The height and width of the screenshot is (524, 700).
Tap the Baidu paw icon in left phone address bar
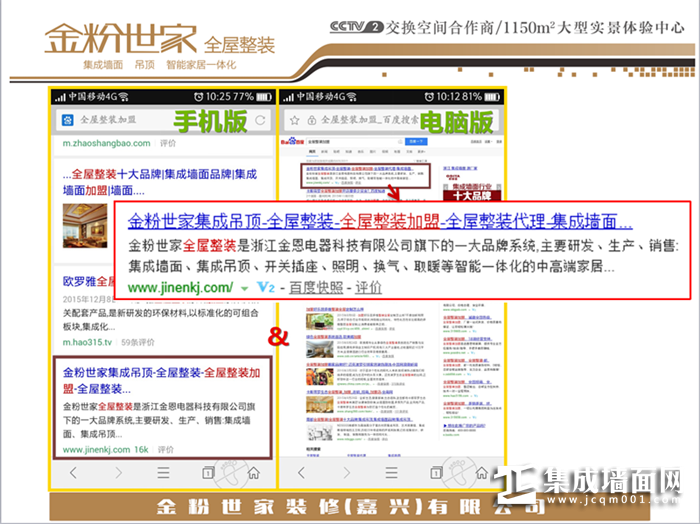click(x=68, y=120)
